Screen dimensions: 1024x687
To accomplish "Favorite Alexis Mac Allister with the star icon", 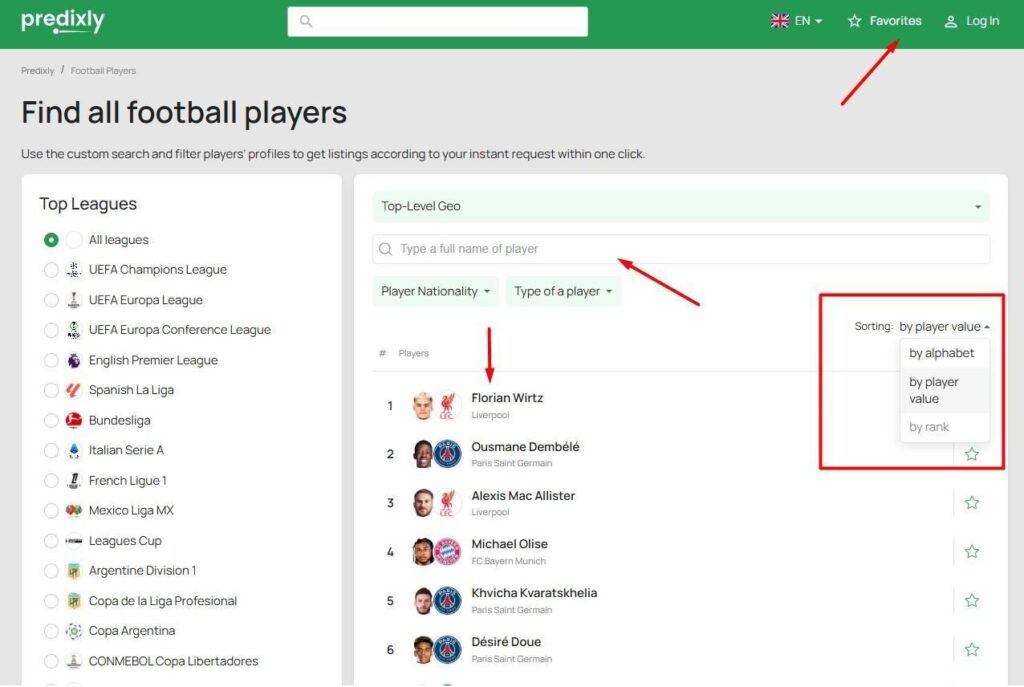I will click(x=972, y=502).
